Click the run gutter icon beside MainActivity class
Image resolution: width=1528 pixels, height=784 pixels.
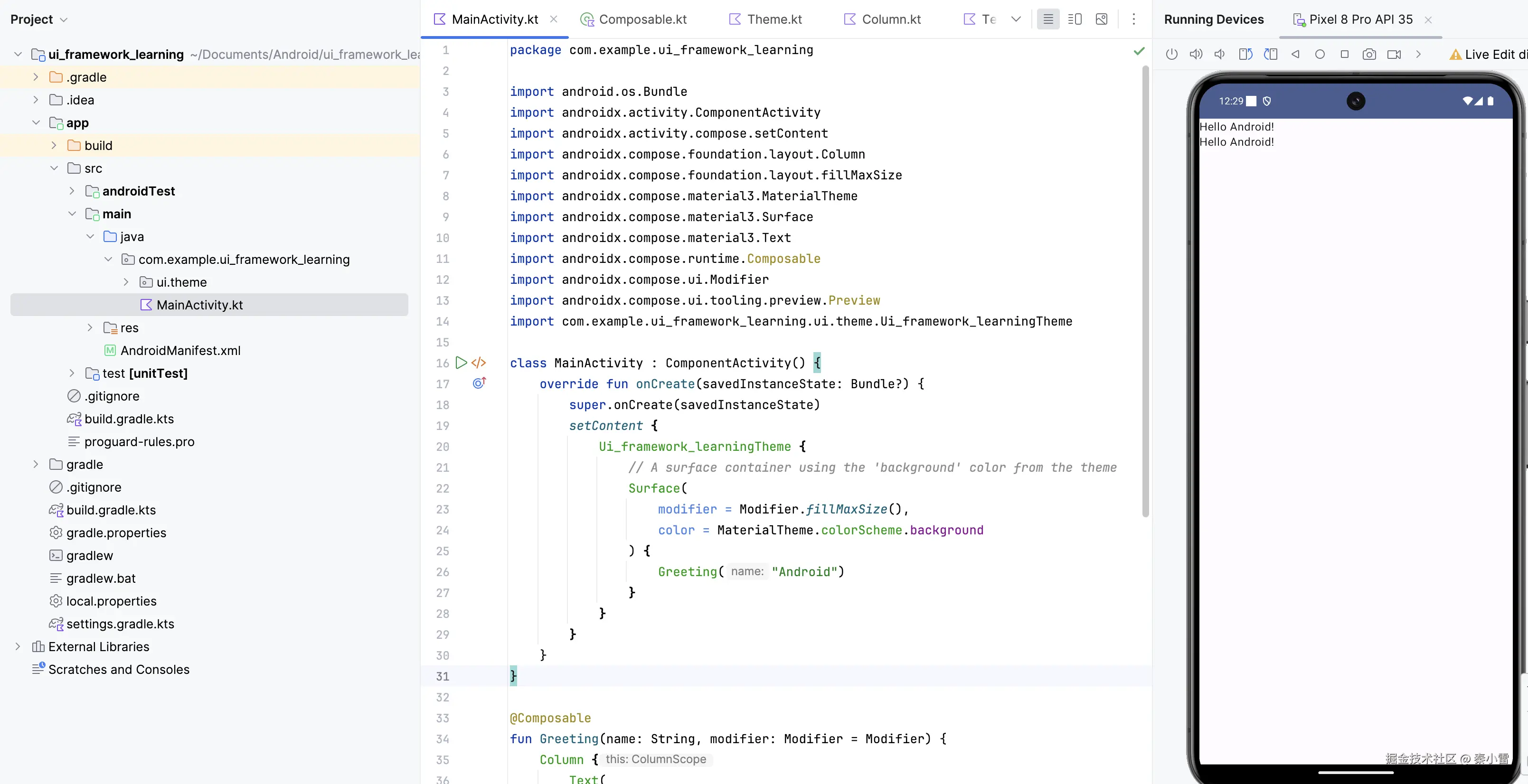461,363
